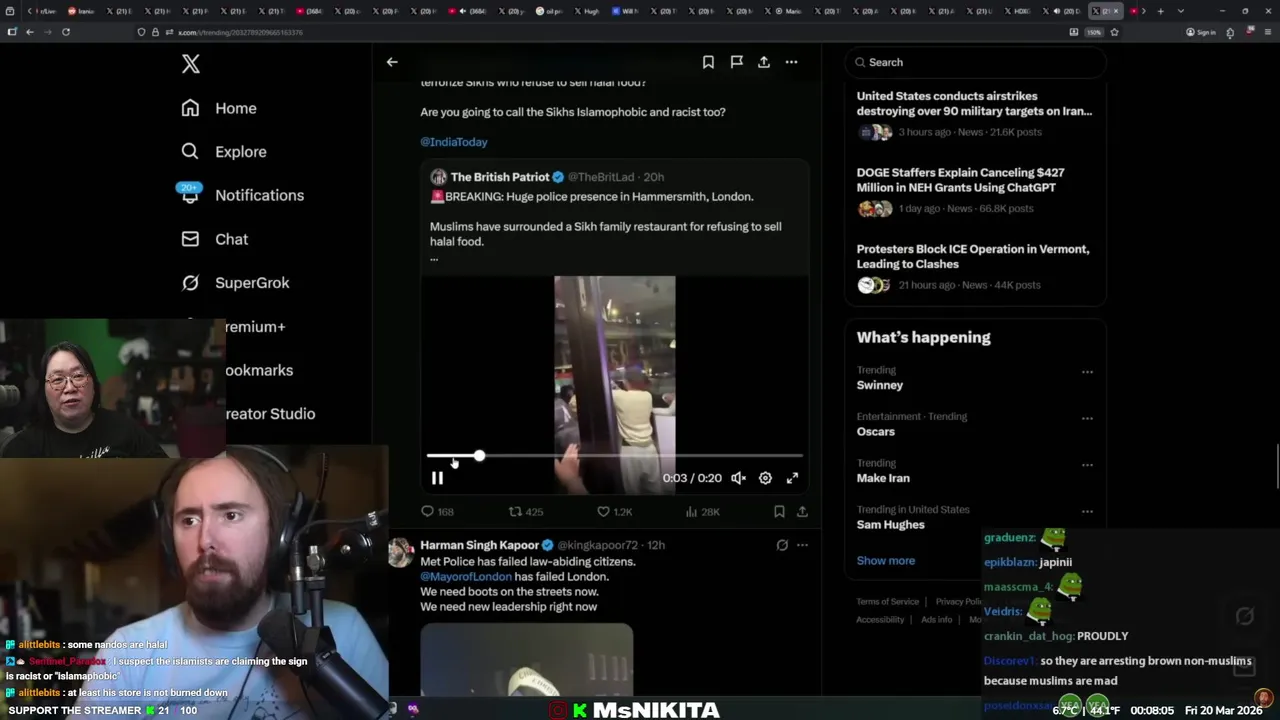Open the Accessibility footer link
Viewport: 1280px width, 720px height.
[880, 620]
